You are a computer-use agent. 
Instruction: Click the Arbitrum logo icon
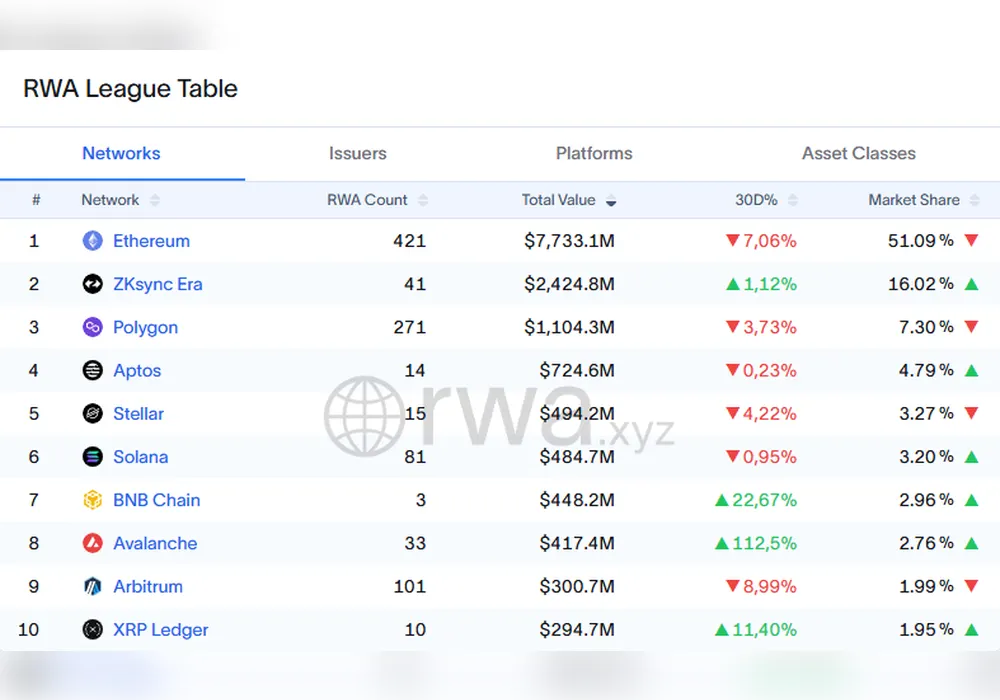pos(92,586)
